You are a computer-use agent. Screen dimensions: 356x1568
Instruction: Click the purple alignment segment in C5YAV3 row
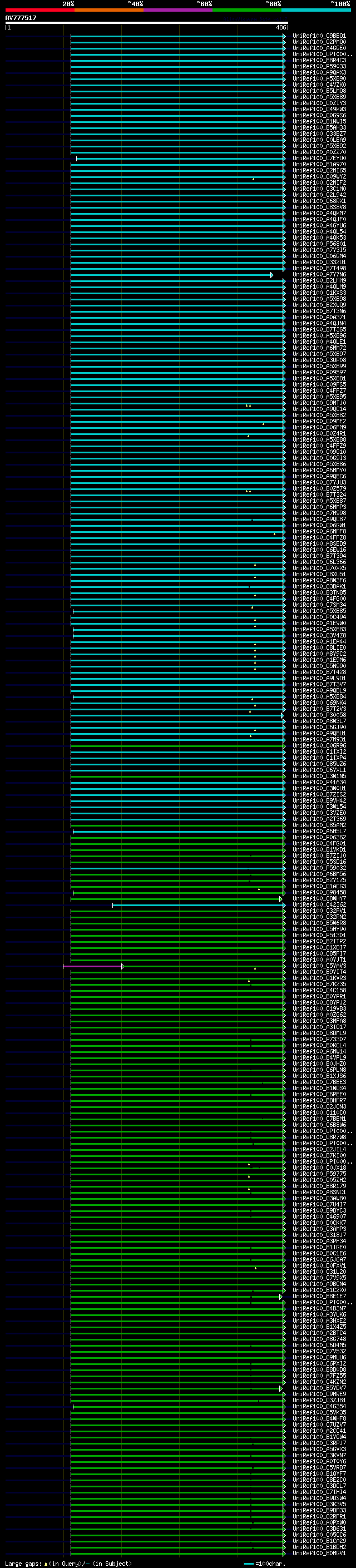point(93,967)
